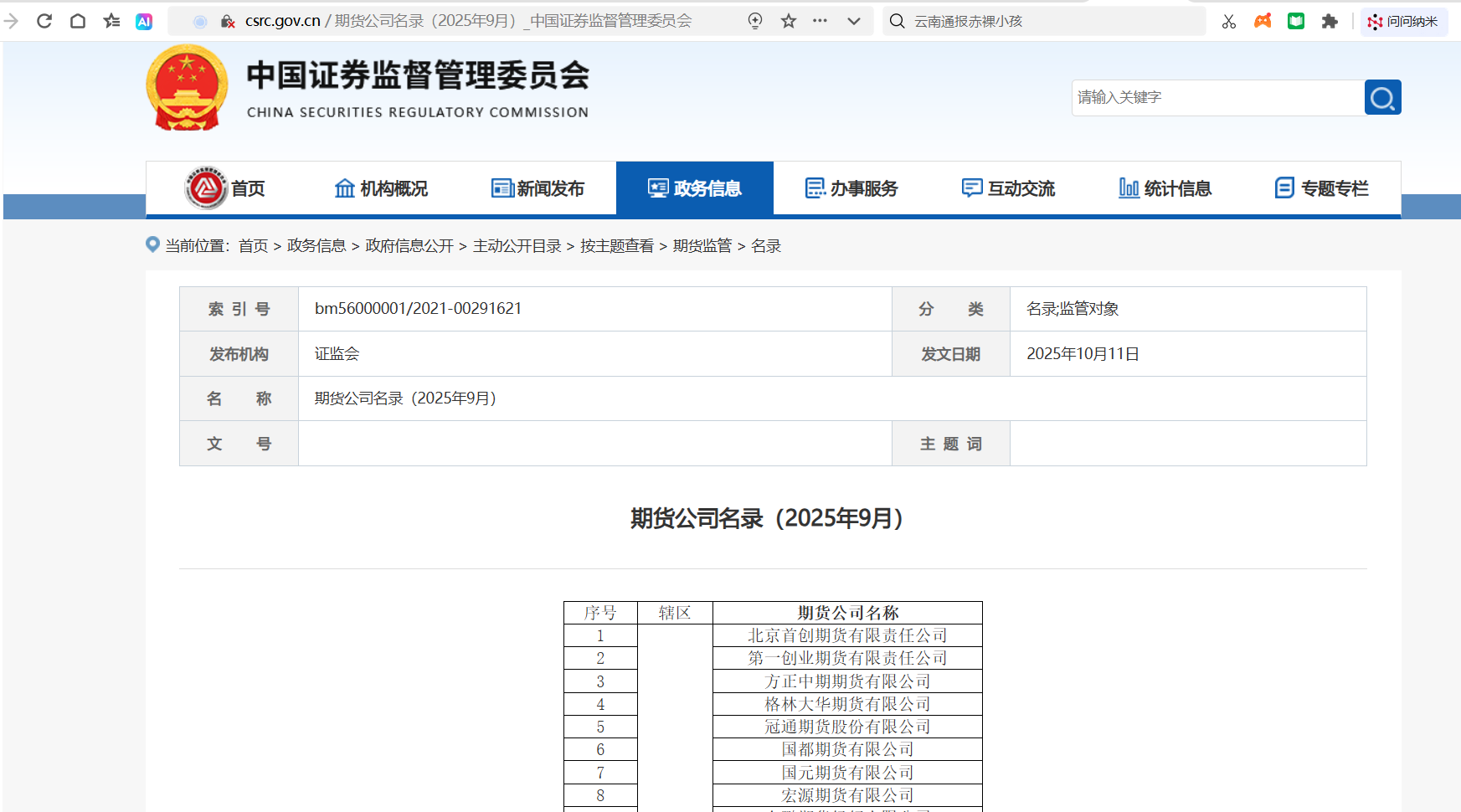Image resolution: width=1461 pixels, height=812 pixels.
Task: Open the extensions puzzle icon
Action: pyautogui.click(x=1330, y=22)
